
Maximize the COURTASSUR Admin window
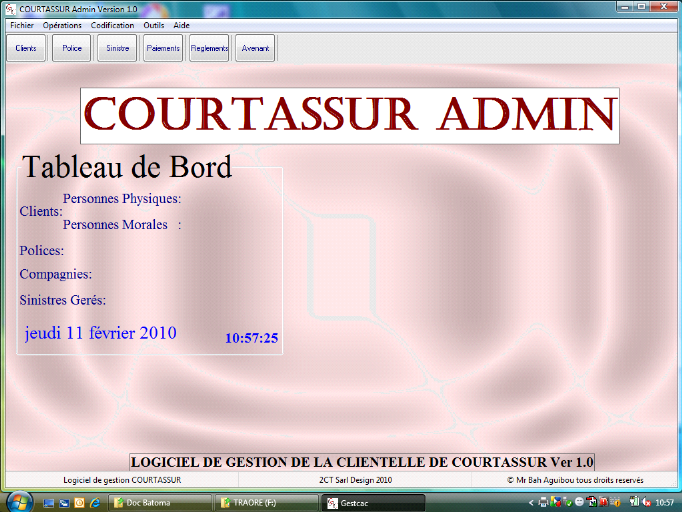(x=642, y=6)
